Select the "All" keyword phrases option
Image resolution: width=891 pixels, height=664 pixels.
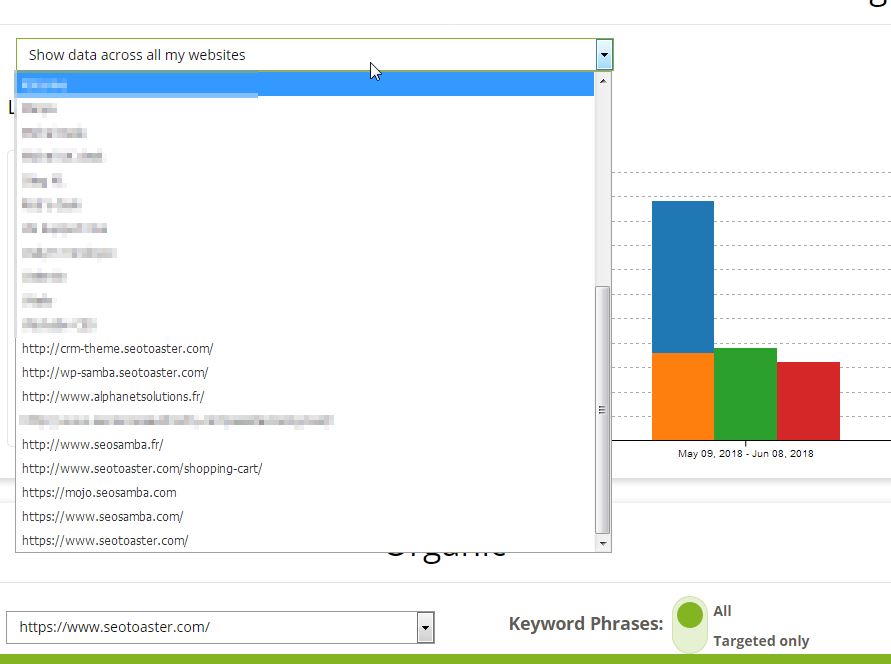(x=722, y=611)
